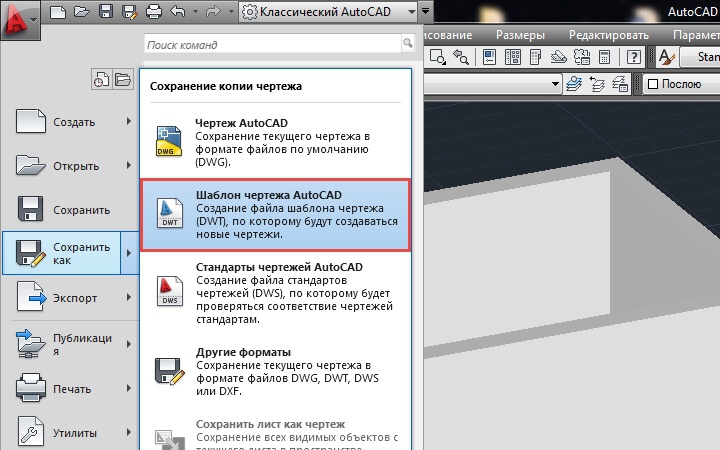The image size is (720, 450).
Task: Click the Save floppy icon in quick access toolbar
Action: tap(106, 11)
